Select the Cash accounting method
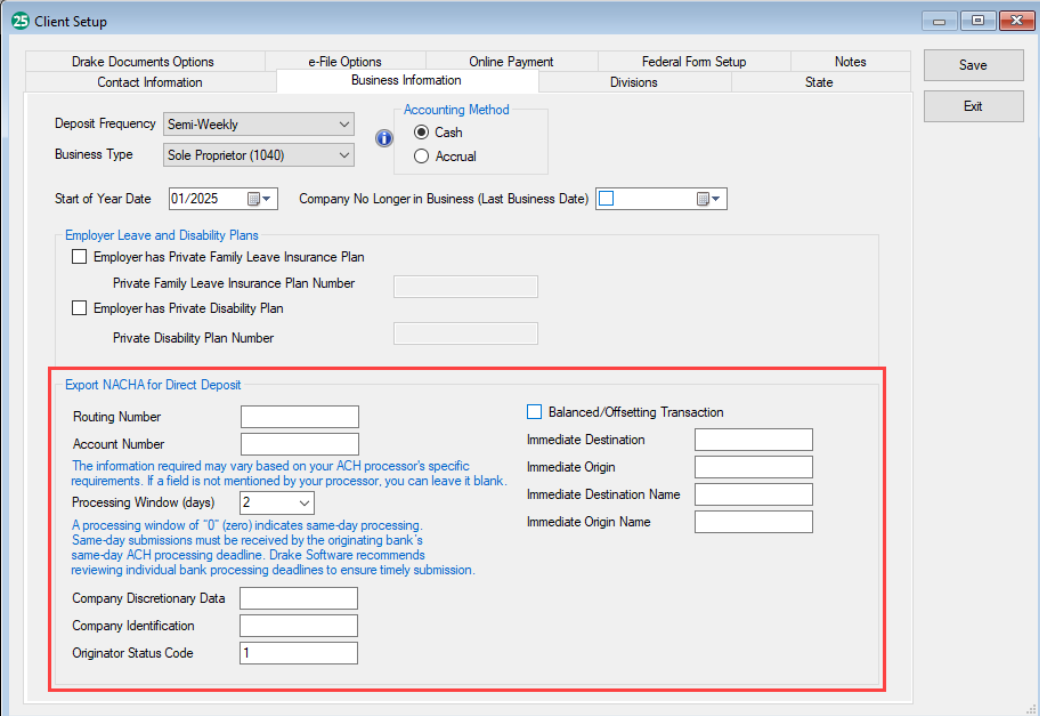This screenshot has height=716, width=1040. [x=422, y=132]
